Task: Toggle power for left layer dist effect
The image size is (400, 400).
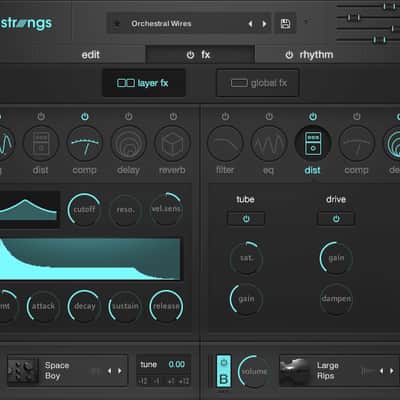Action: 41,116
